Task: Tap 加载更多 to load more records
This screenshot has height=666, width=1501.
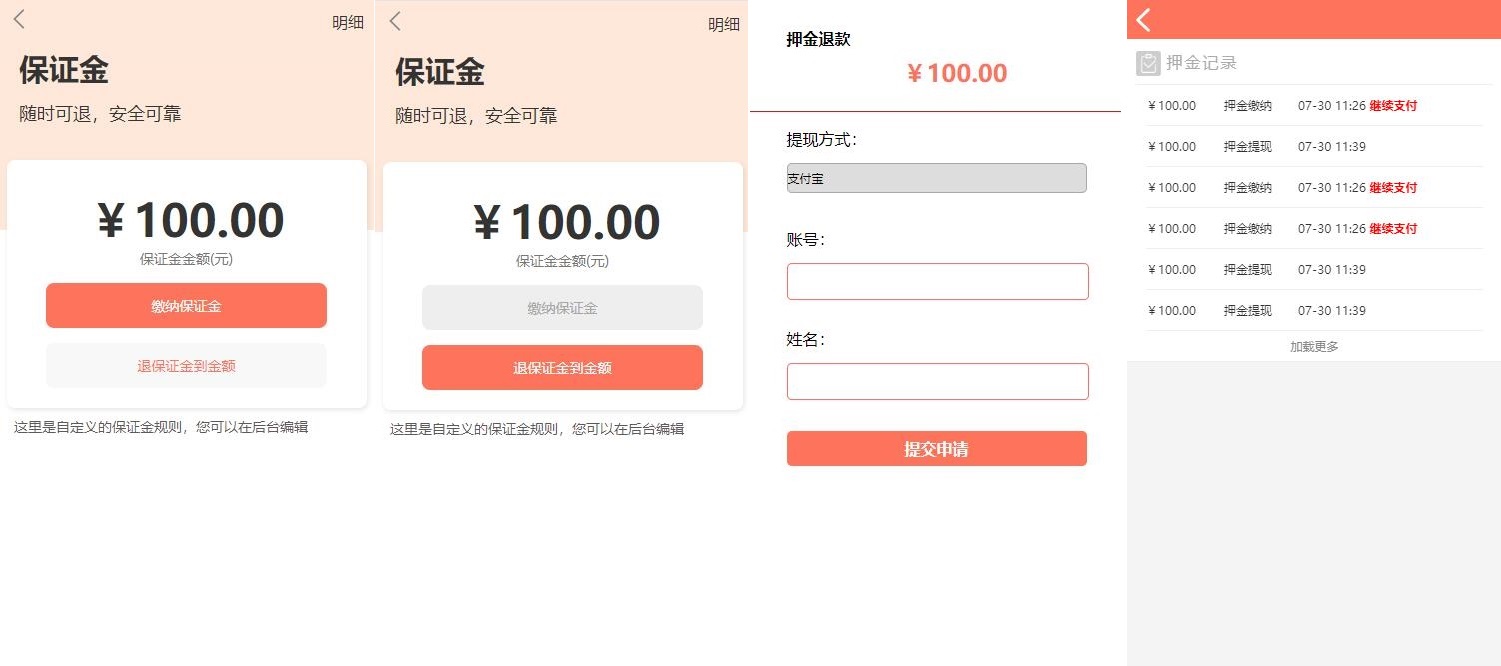Action: click(x=1314, y=347)
